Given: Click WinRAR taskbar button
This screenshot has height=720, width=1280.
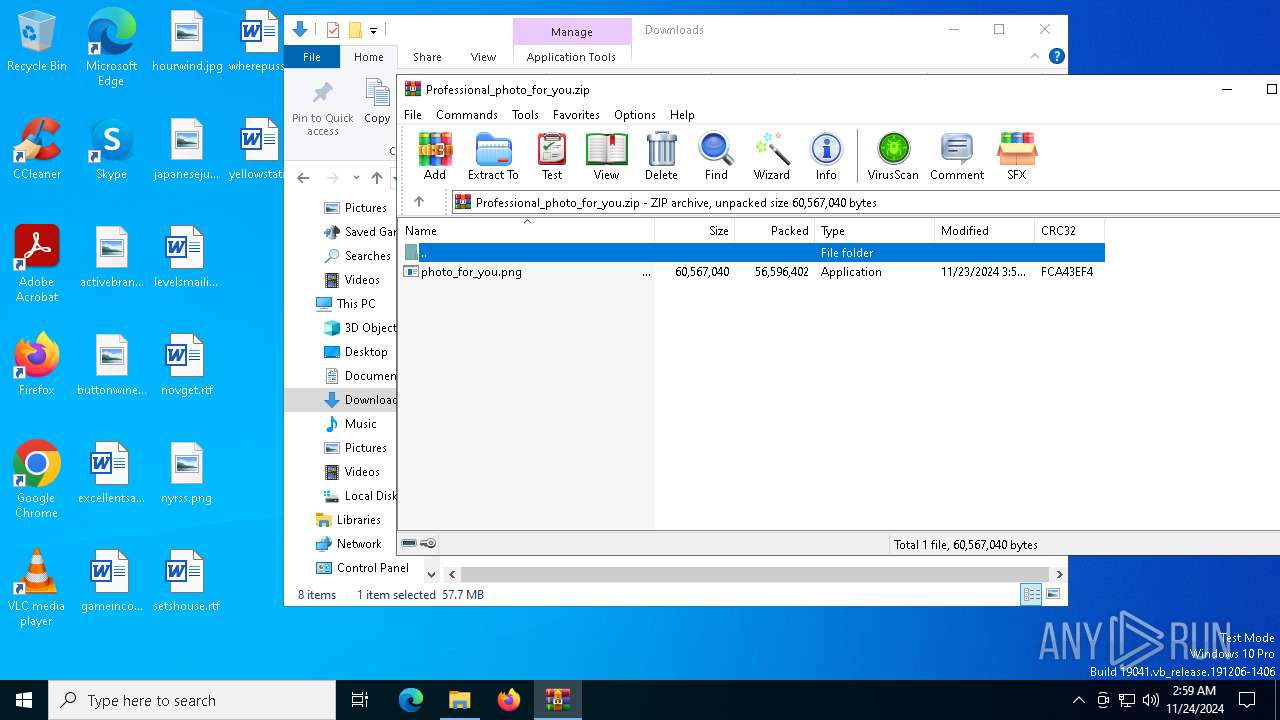Looking at the screenshot, I should pyautogui.click(x=558, y=700).
